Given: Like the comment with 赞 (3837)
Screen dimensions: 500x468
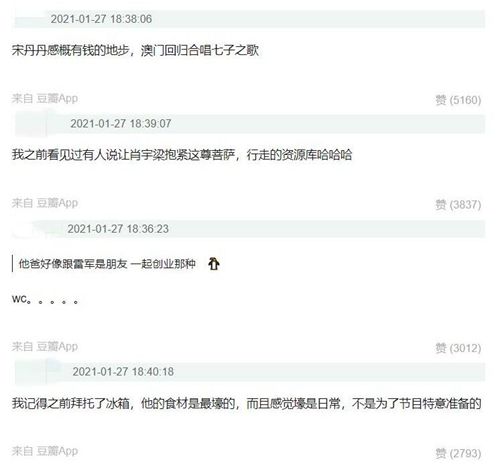Looking at the screenshot, I should coord(458,204).
